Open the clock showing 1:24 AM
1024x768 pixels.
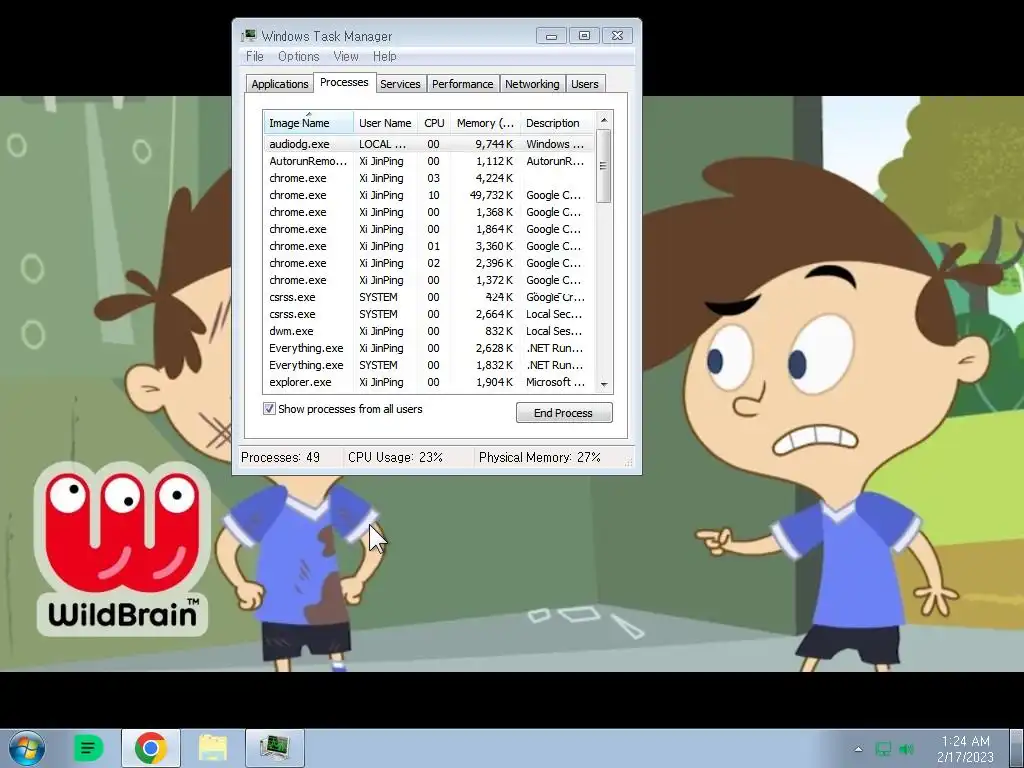pyautogui.click(x=965, y=748)
